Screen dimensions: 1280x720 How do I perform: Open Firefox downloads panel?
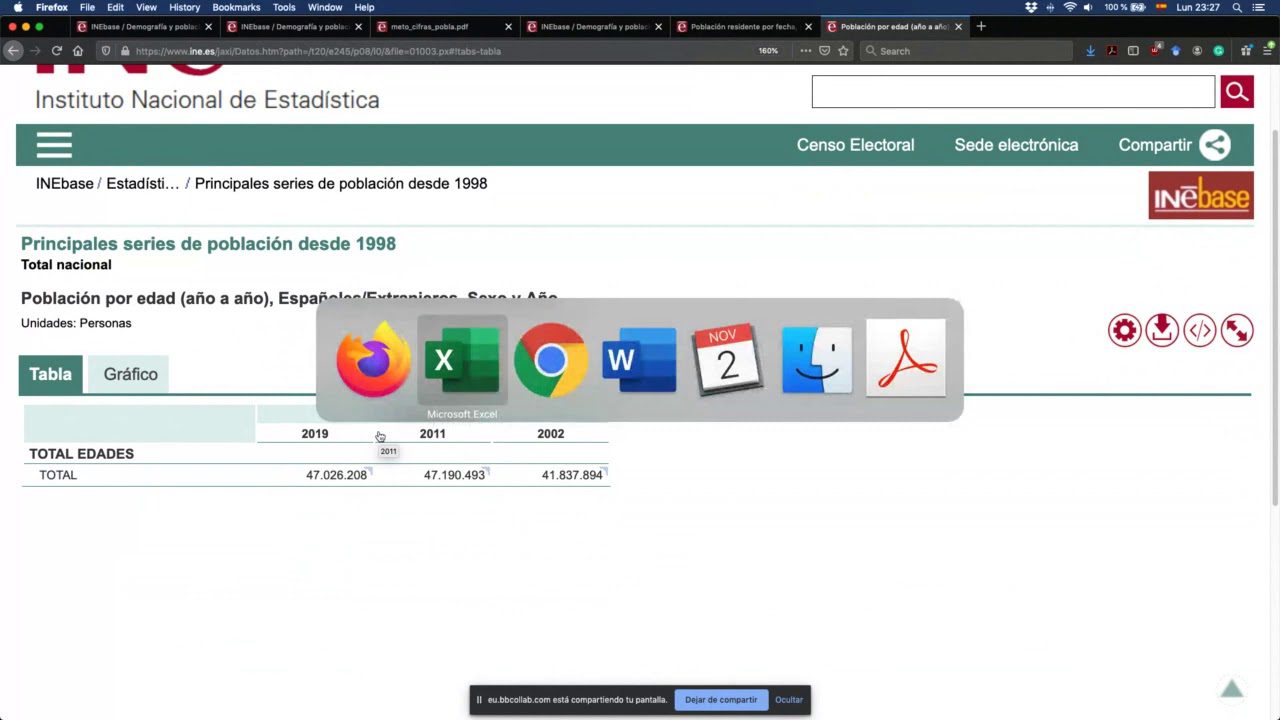click(1091, 51)
